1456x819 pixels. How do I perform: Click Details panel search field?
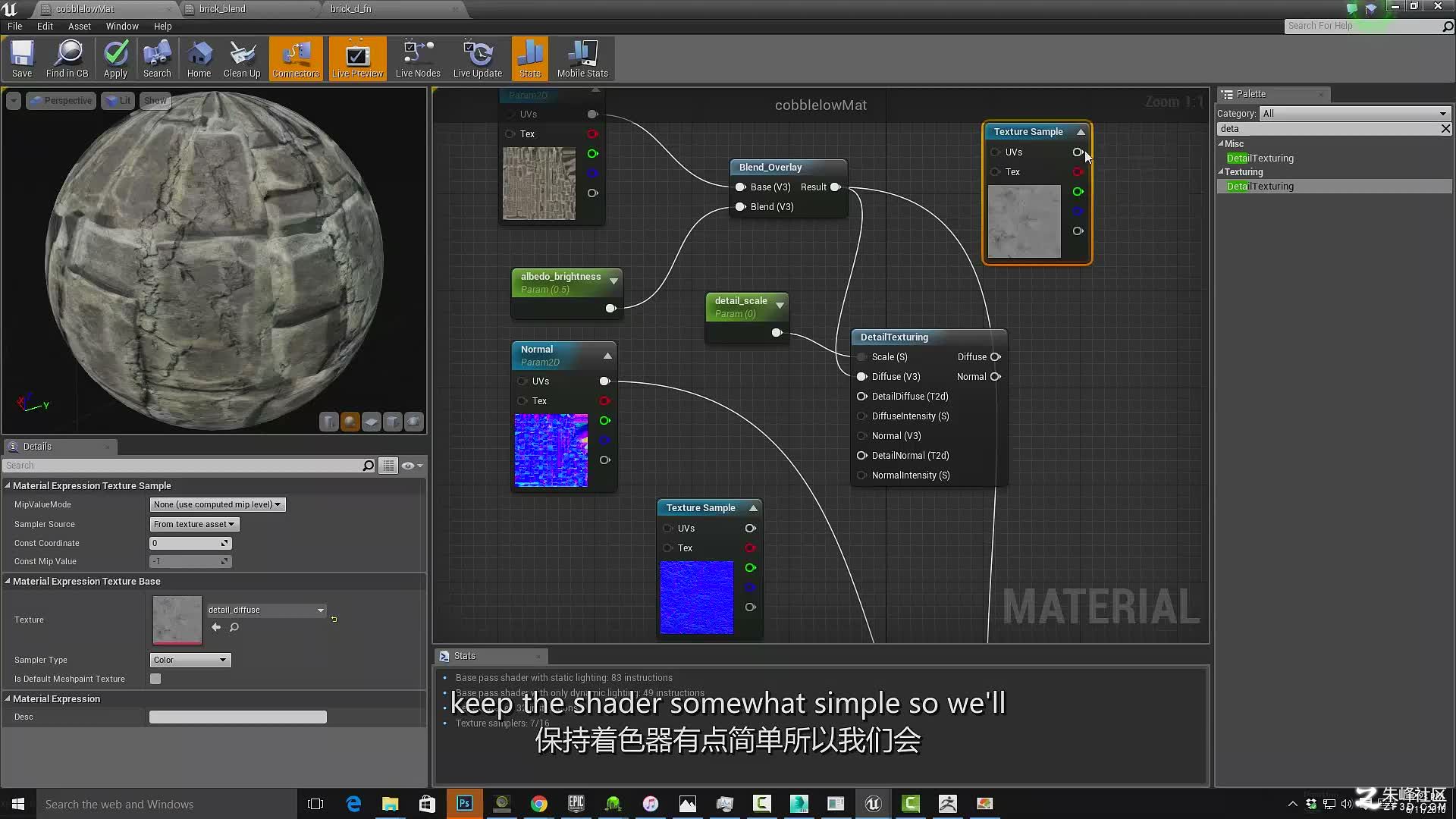[x=182, y=466]
